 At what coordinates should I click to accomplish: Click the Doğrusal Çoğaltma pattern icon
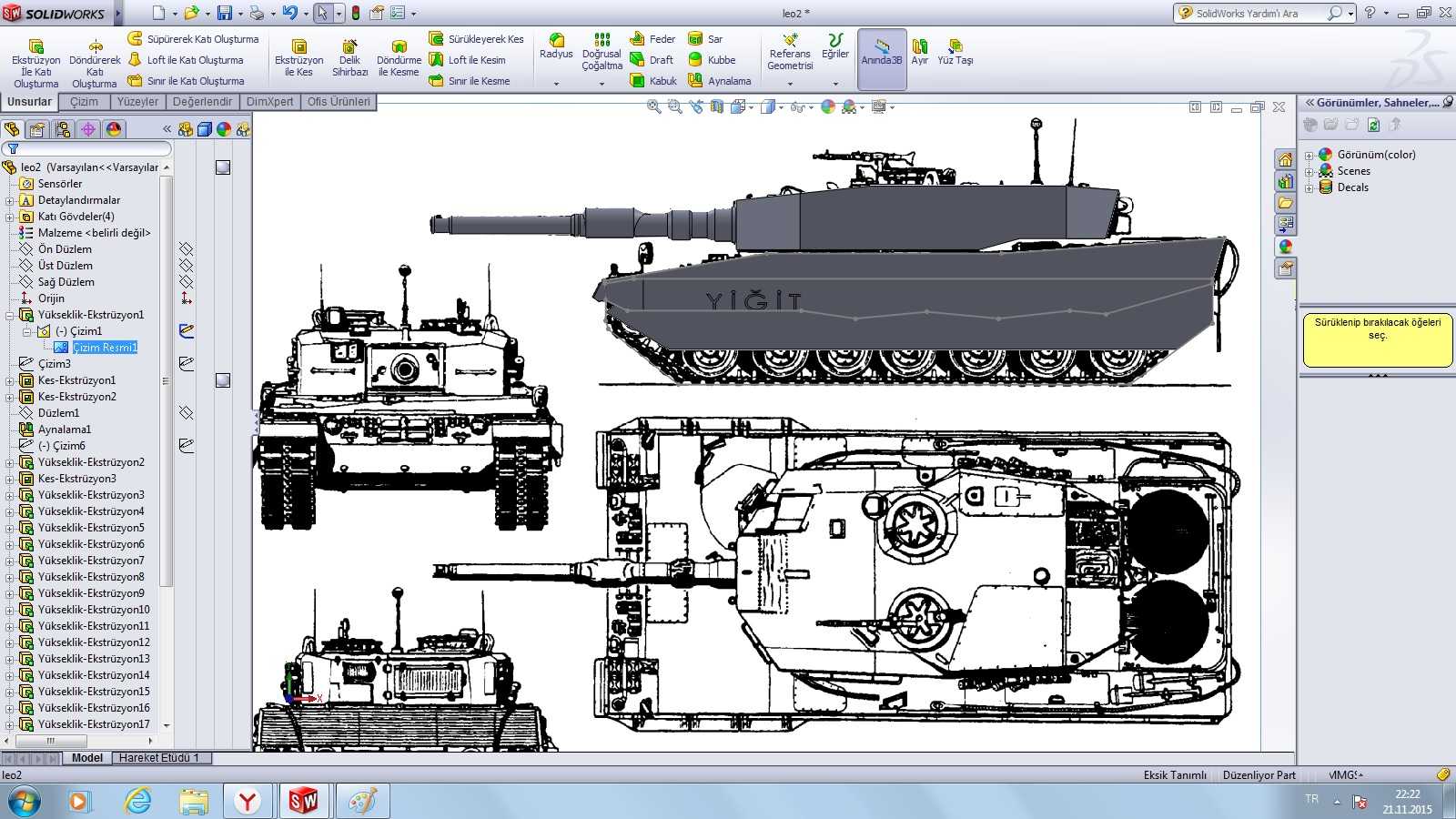click(x=602, y=40)
